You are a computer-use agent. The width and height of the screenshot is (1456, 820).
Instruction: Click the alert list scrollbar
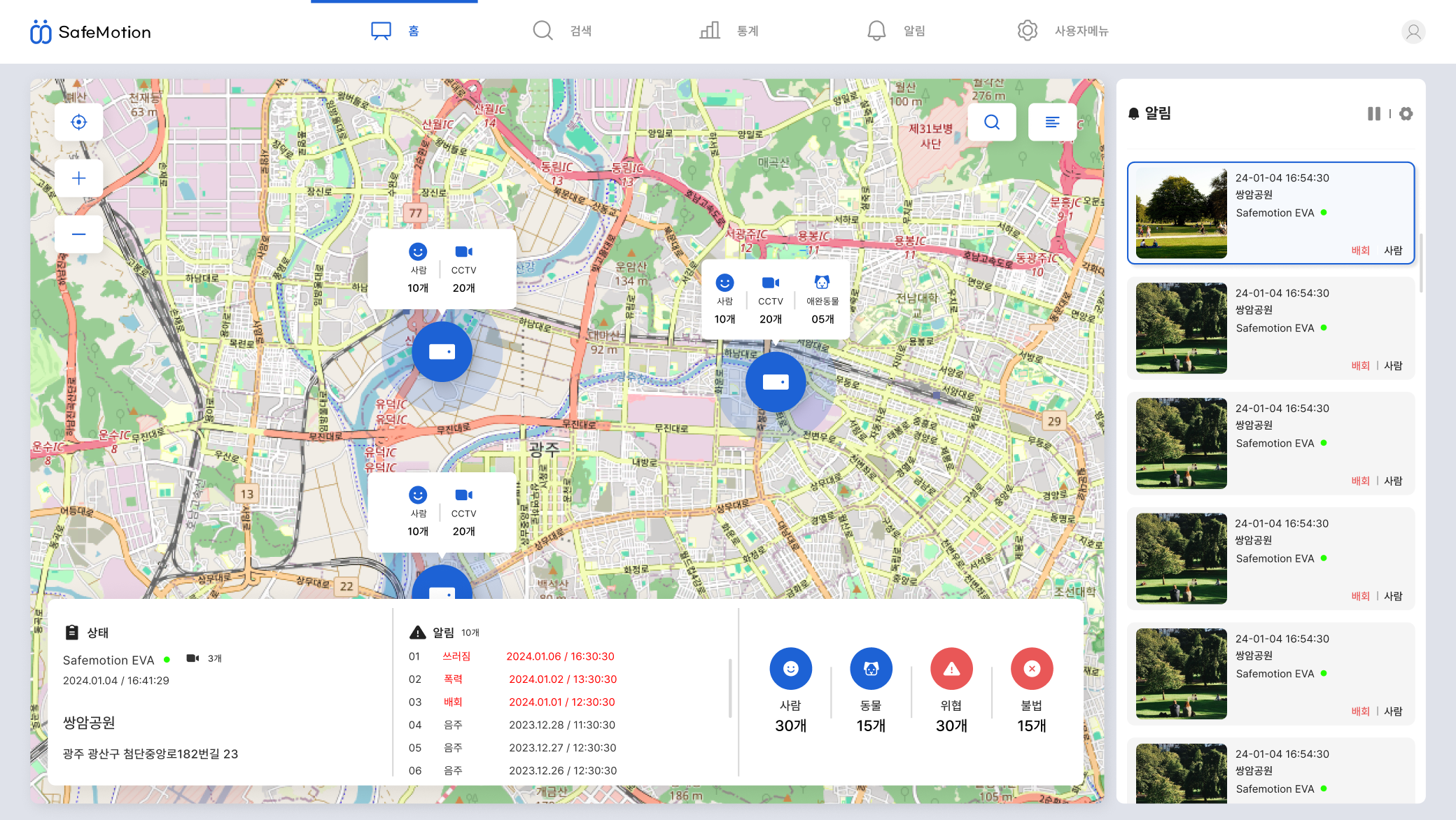(x=730, y=688)
